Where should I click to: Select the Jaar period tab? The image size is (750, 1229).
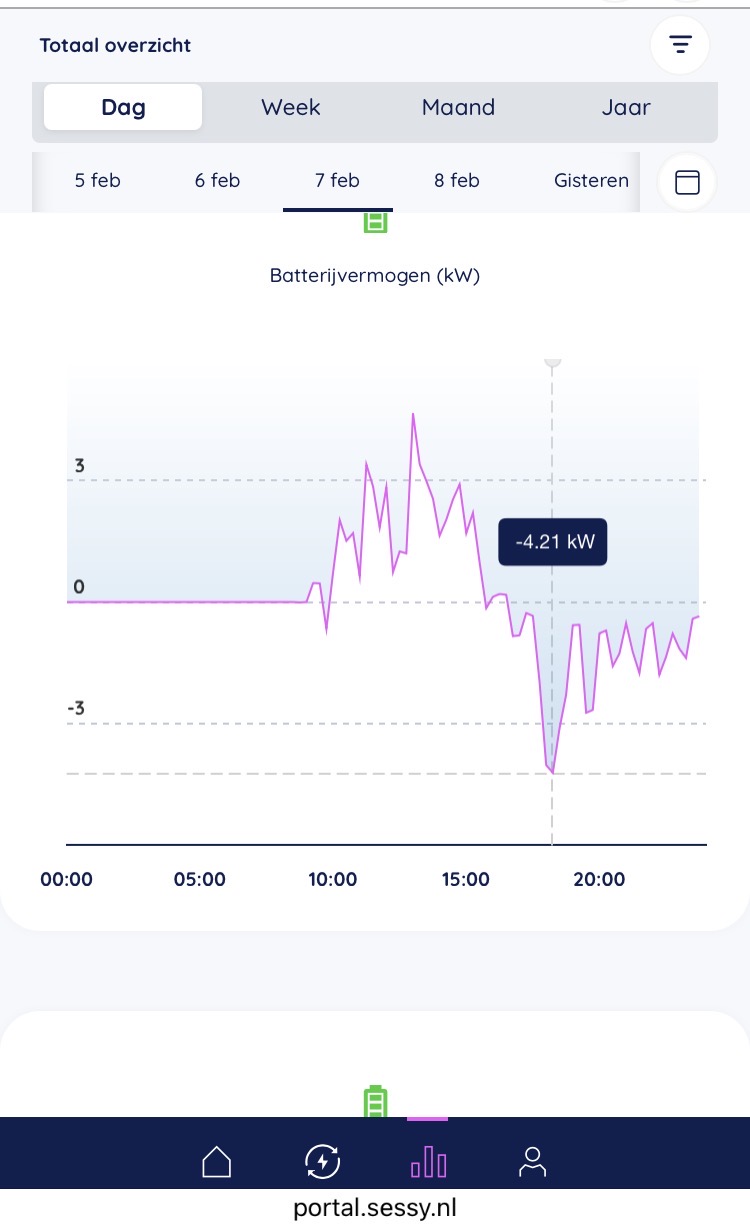tap(626, 107)
